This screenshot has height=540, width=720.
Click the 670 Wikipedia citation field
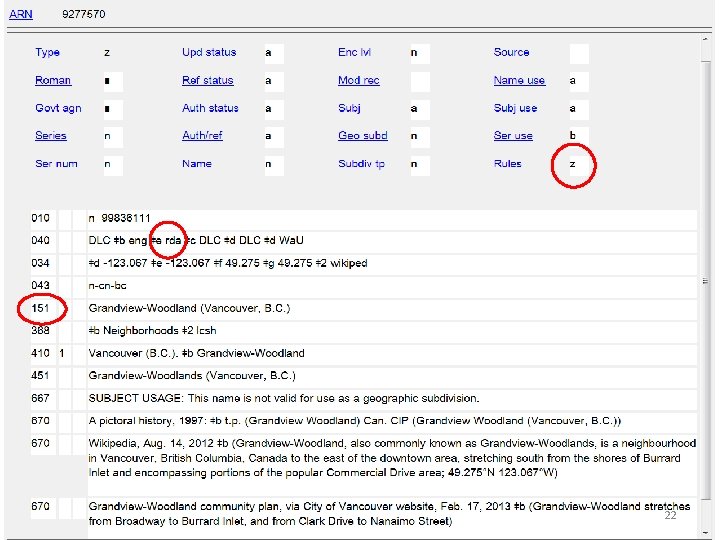(392, 458)
